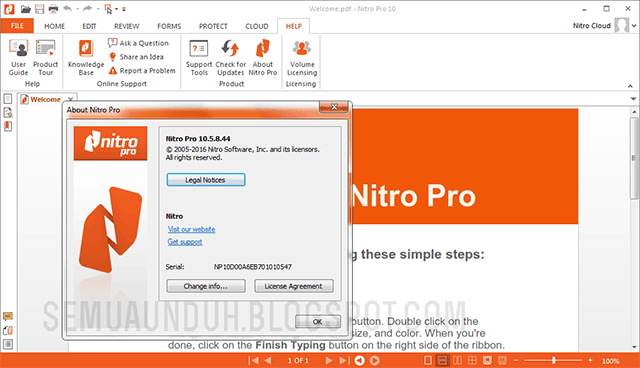Screen dimensions: 640x368
Task: Click About Nitro Pro ribbon icon
Action: tap(262, 57)
